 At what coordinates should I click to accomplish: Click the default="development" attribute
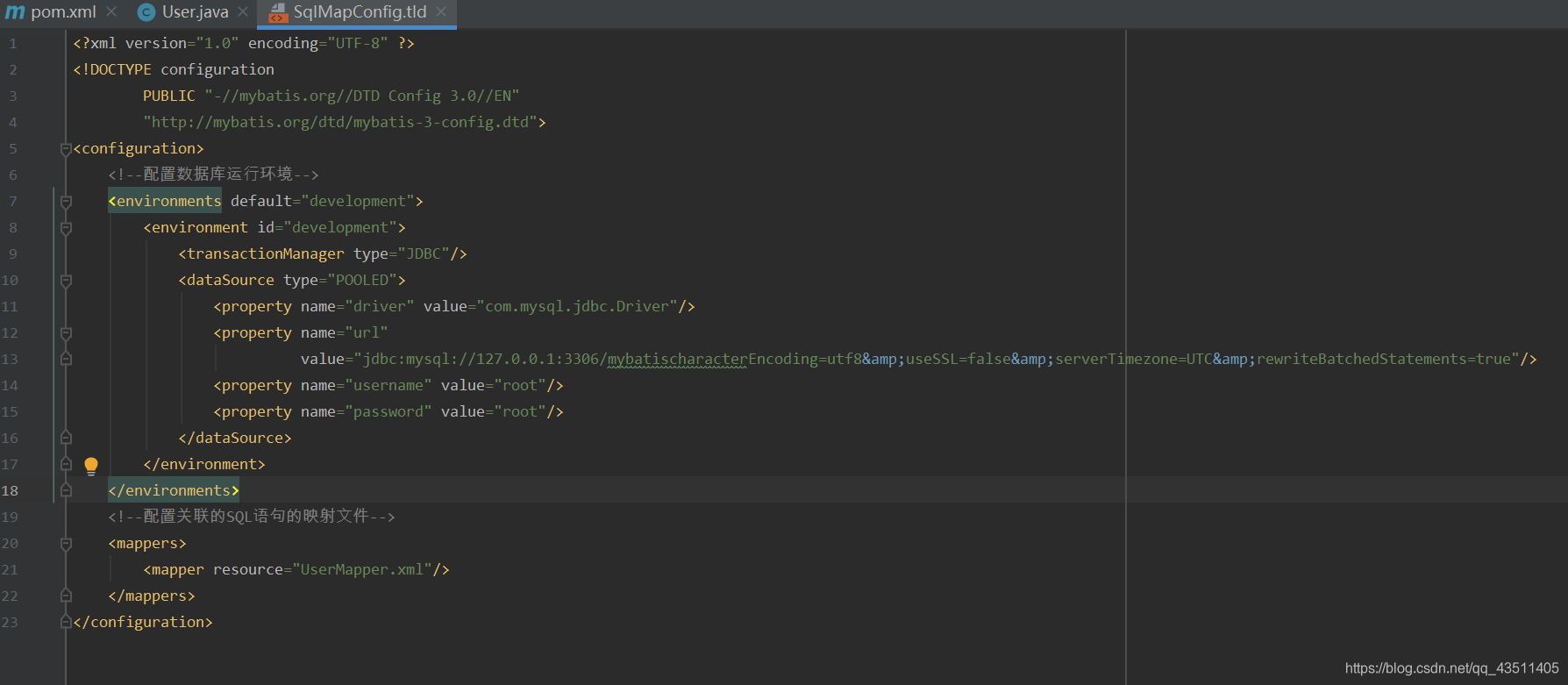[323, 201]
